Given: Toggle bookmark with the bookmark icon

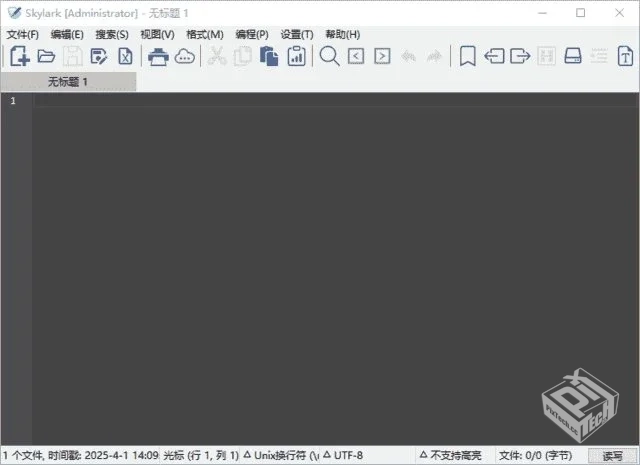Looking at the screenshot, I should click(x=467, y=56).
